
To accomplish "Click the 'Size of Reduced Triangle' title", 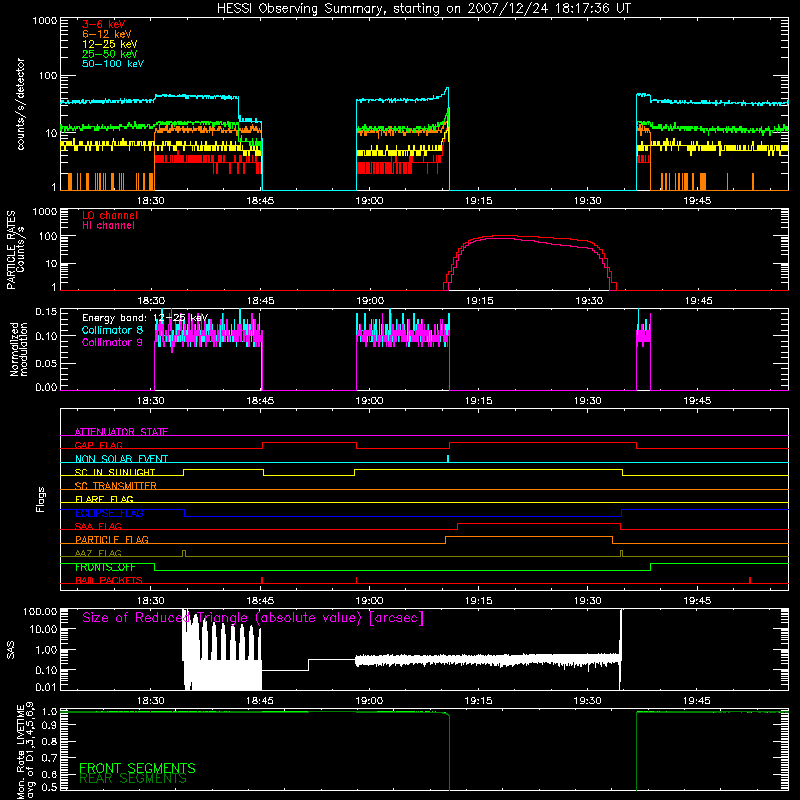I will (x=253, y=618).
